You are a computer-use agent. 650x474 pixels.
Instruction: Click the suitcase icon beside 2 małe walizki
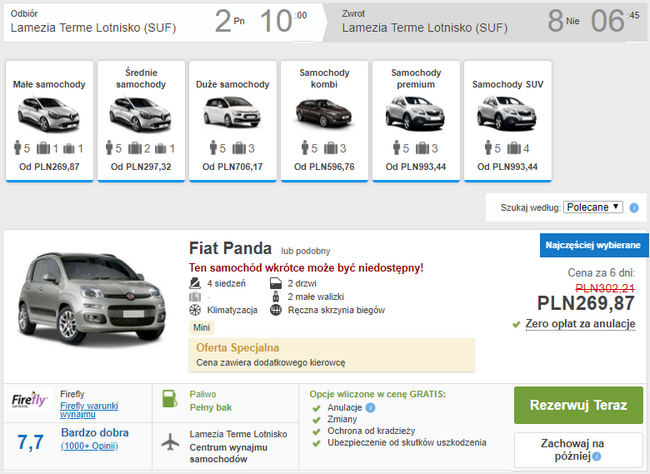pos(276,297)
